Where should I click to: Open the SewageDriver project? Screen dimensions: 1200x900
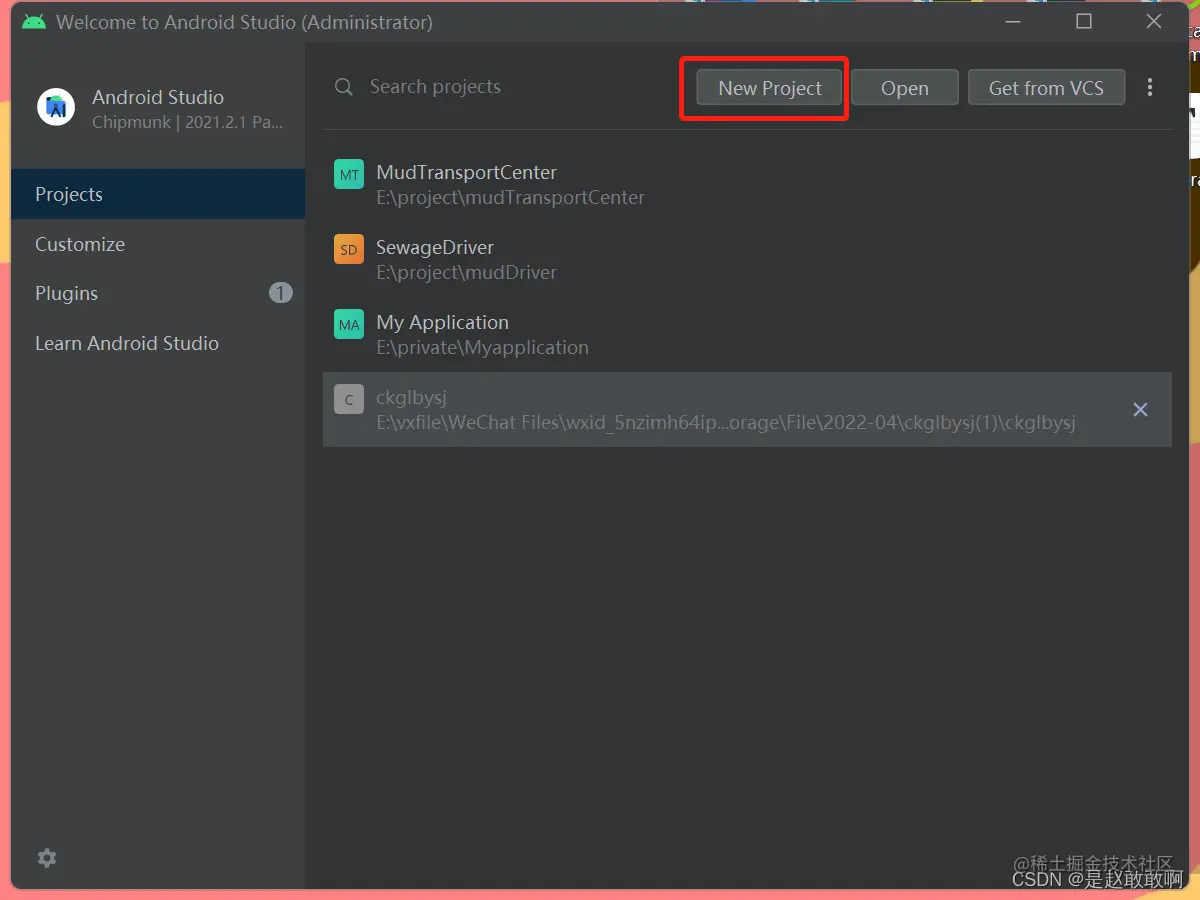pos(747,259)
